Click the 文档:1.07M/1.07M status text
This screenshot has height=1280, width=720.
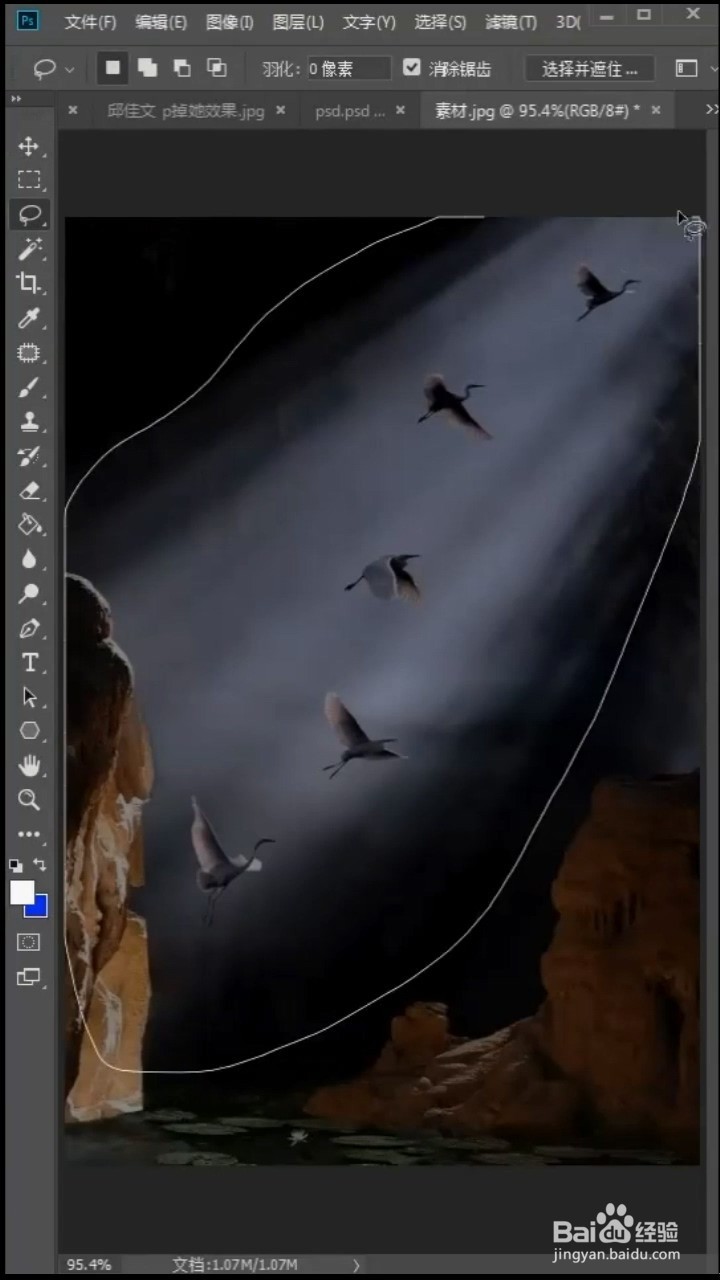233,1264
